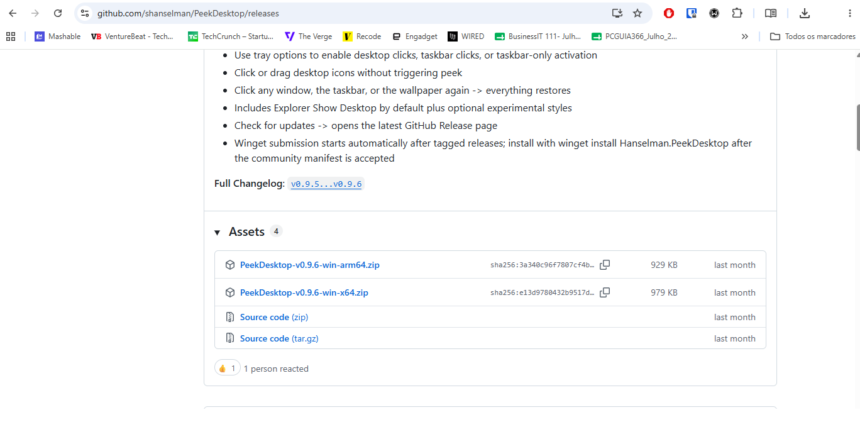Open the v0.9.5...v0.9.6 changelog link
This screenshot has width=860, height=439.
point(326,184)
